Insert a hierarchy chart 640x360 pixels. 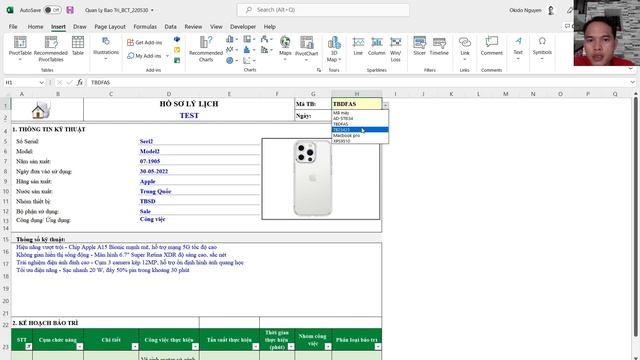[x=249, y=39]
